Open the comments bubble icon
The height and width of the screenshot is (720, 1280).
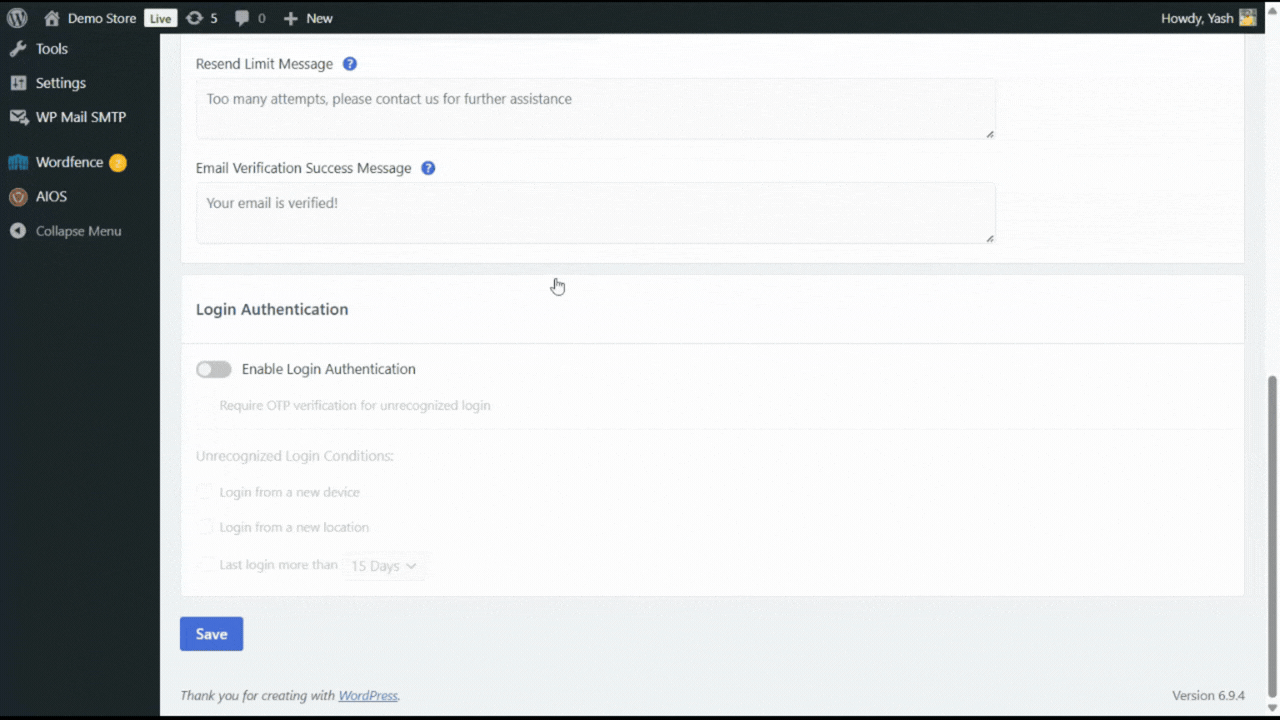coord(242,18)
